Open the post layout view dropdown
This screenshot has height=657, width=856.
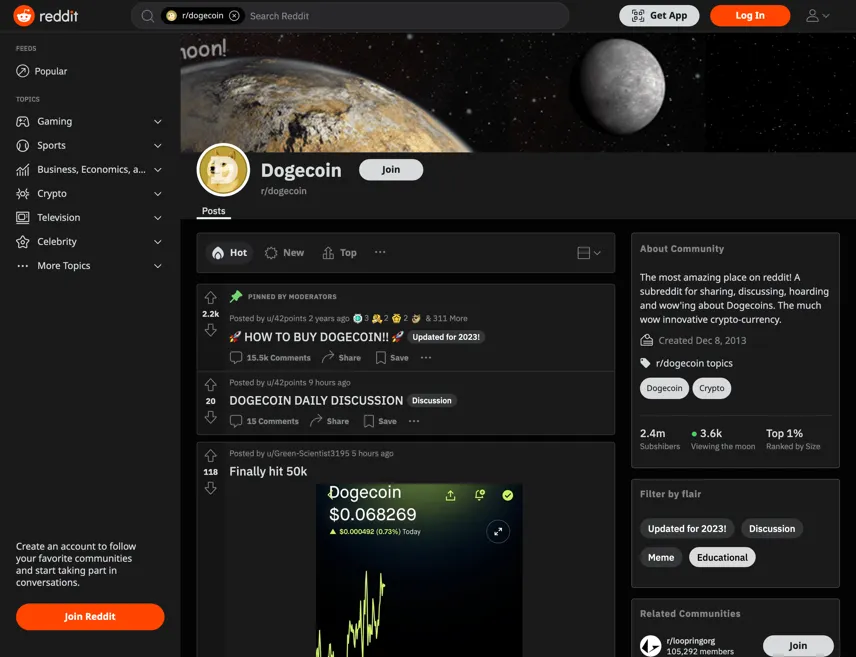pos(588,253)
